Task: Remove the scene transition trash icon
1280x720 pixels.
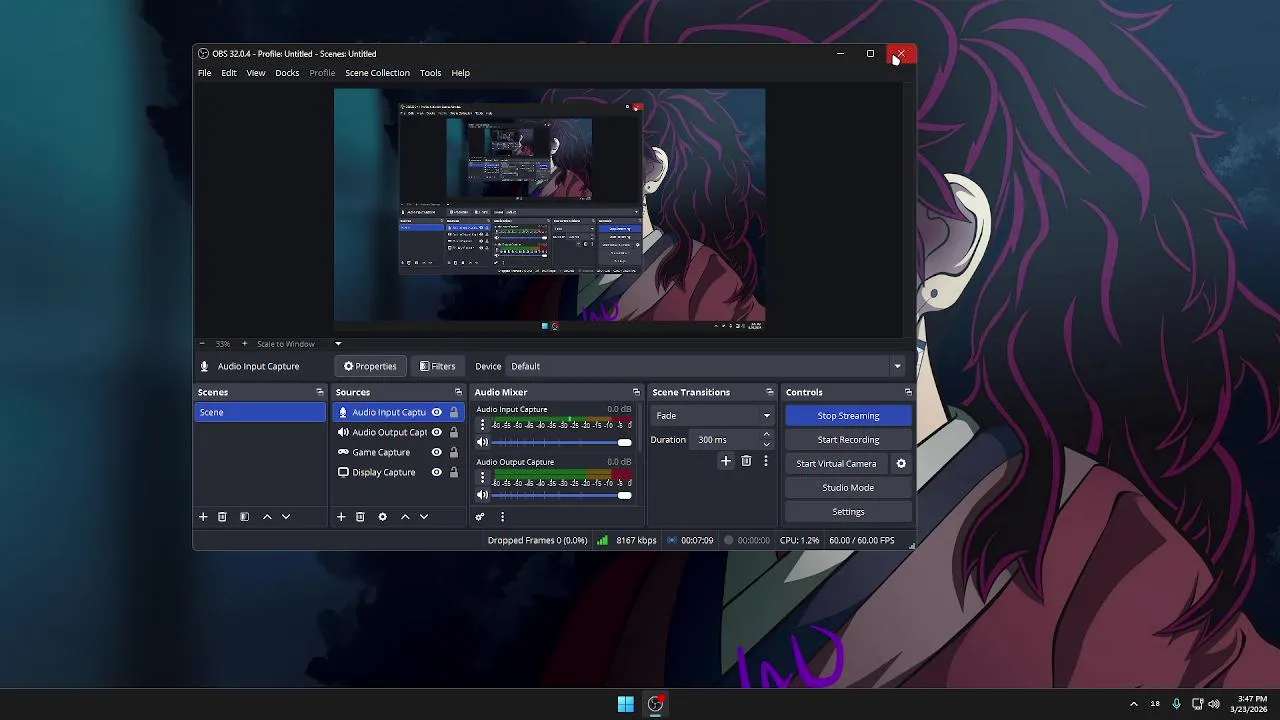Action: pyautogui.click(x=746, y=461)
